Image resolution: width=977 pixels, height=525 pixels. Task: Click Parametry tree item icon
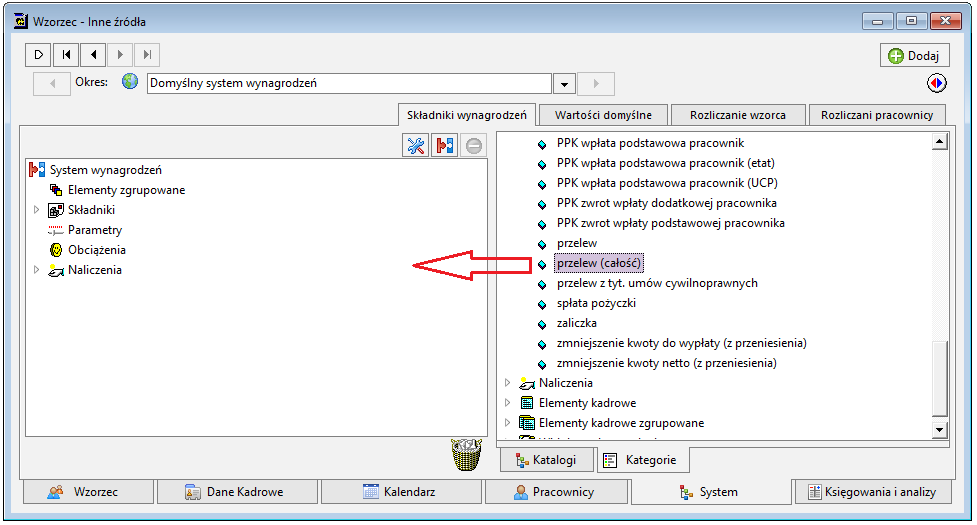[56, 230]
